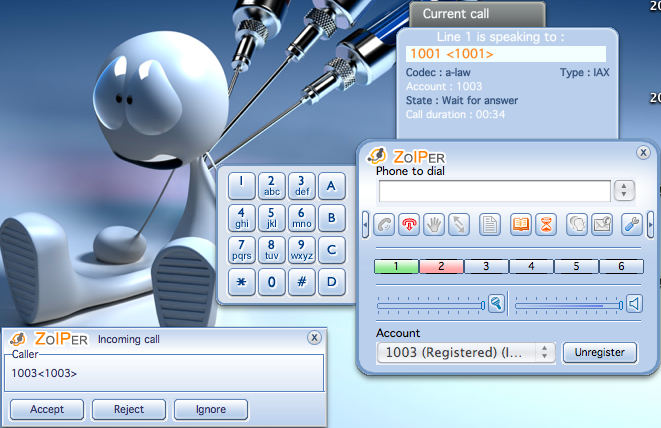Click dialpad key 3 def
The image size is (661, 428).
coord(301,186)
